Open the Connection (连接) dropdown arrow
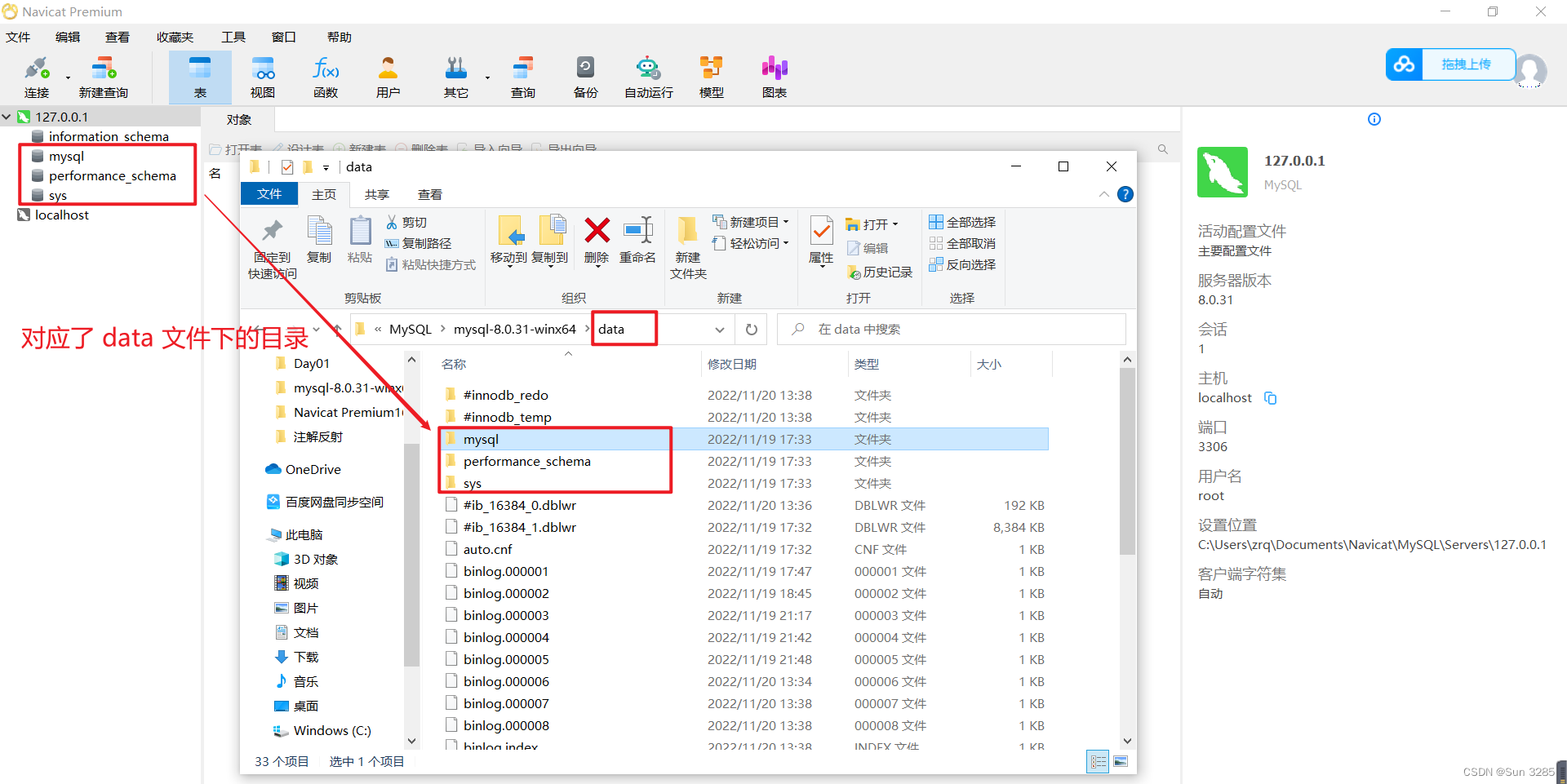 68,78
